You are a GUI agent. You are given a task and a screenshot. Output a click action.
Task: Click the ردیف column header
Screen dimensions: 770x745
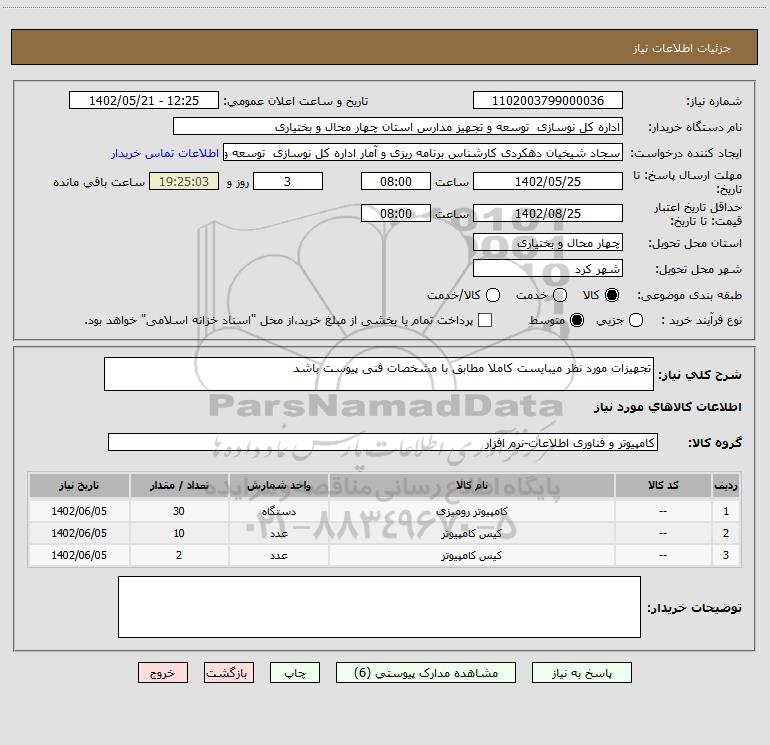point(726,485)
